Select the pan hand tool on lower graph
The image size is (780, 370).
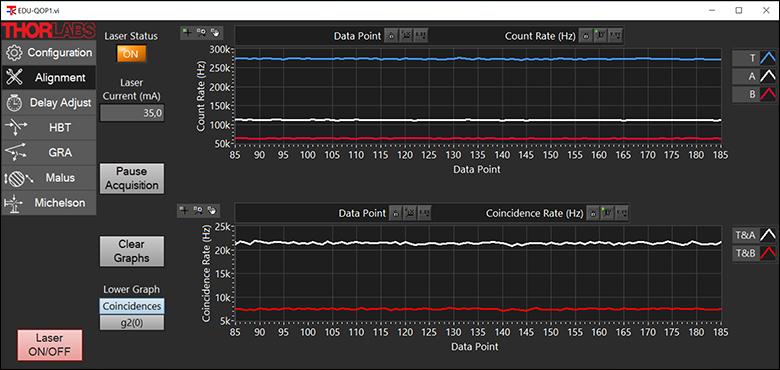[211, 211]
